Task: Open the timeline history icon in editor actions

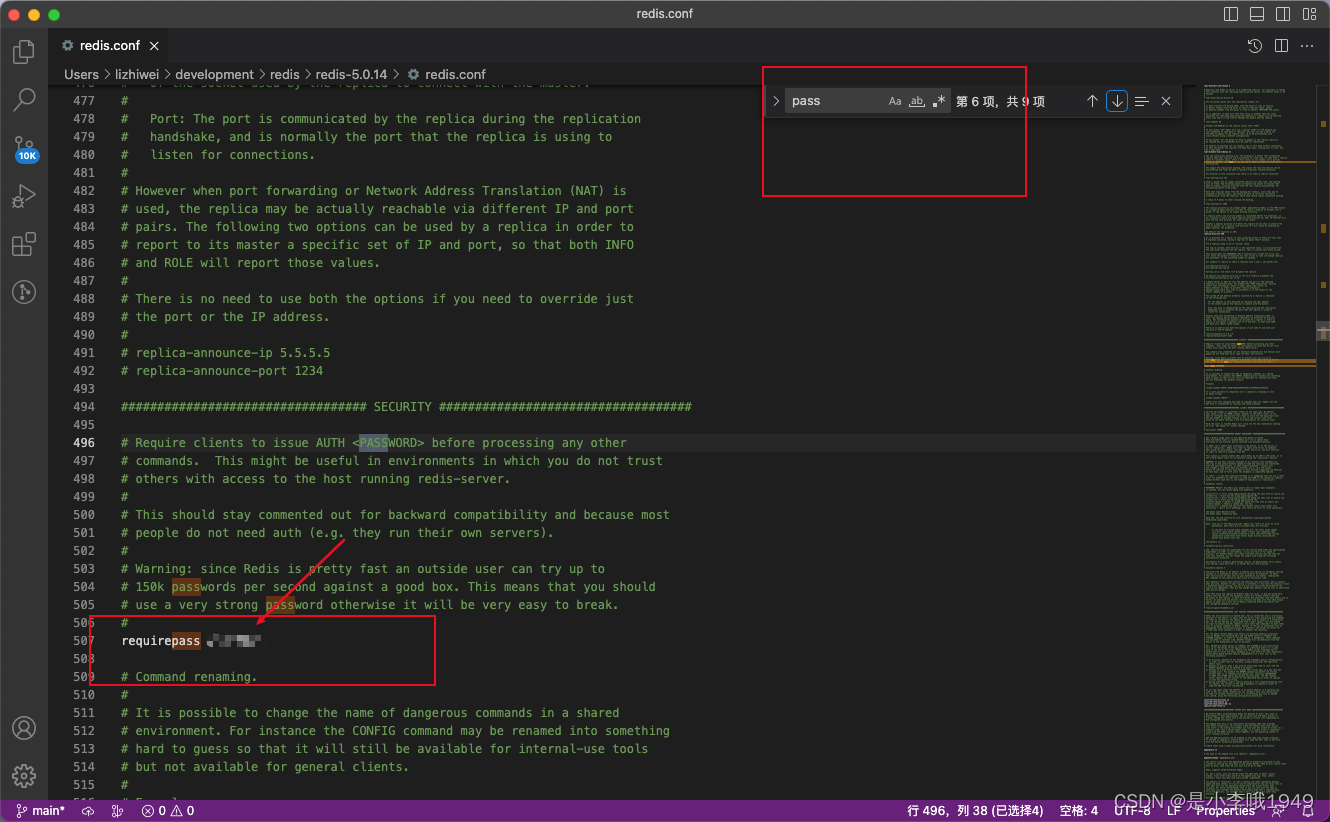Action: (1255, 46)
